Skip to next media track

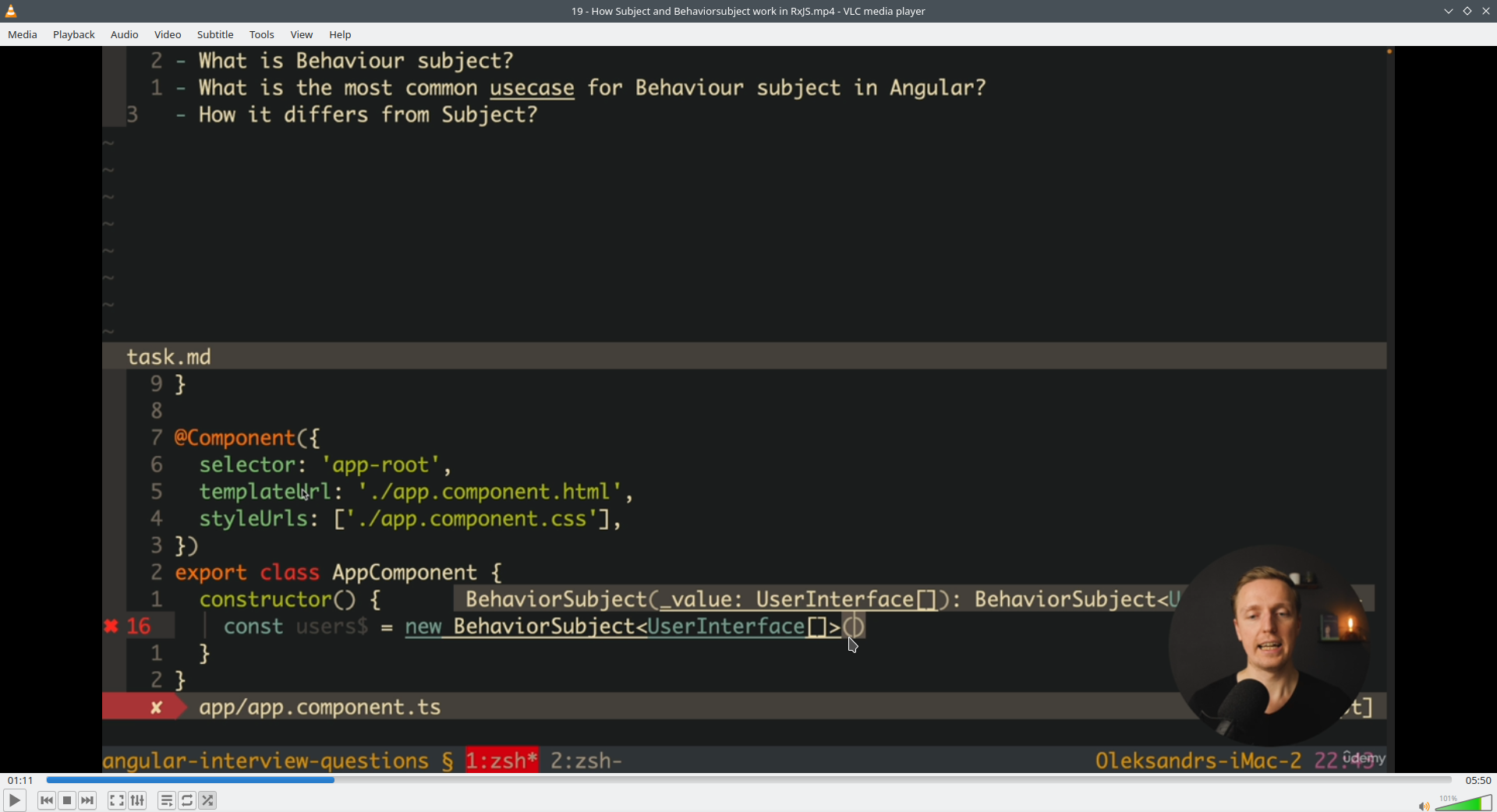pos(87,800)
